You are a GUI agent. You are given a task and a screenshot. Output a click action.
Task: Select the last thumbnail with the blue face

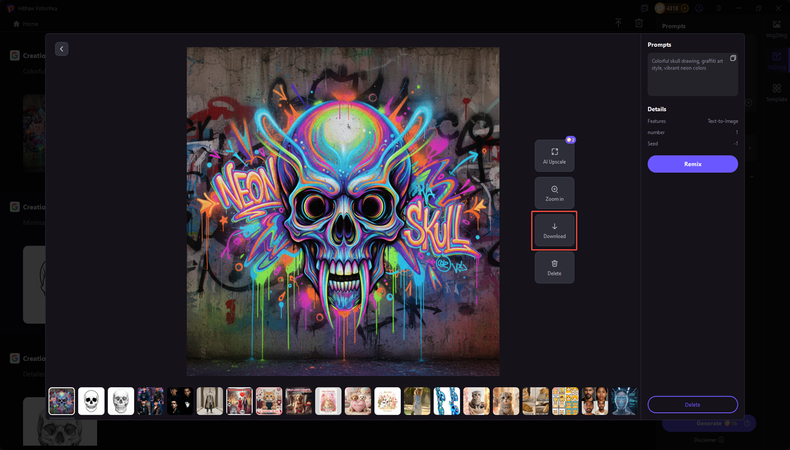(624, 401)
